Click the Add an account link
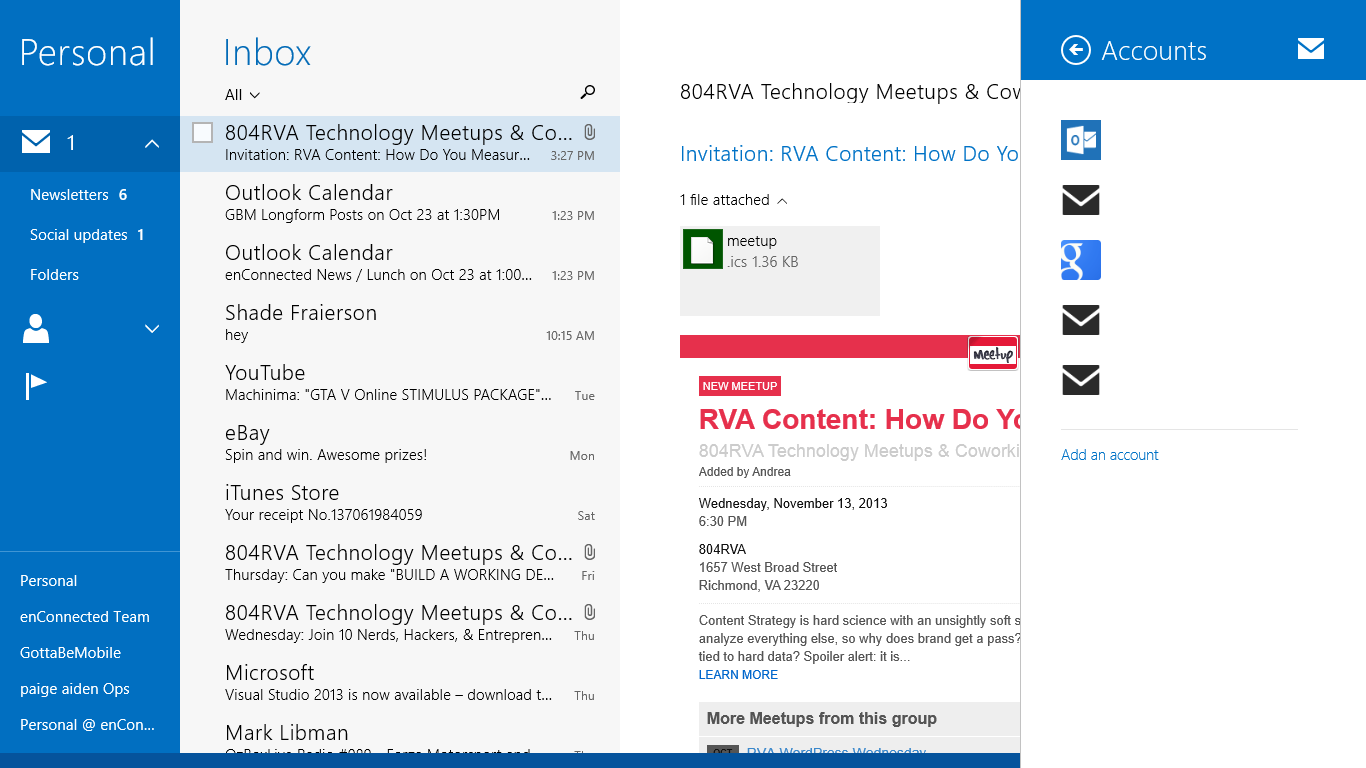This screenshot has height=768, width=1366. tap(1110, 455)
